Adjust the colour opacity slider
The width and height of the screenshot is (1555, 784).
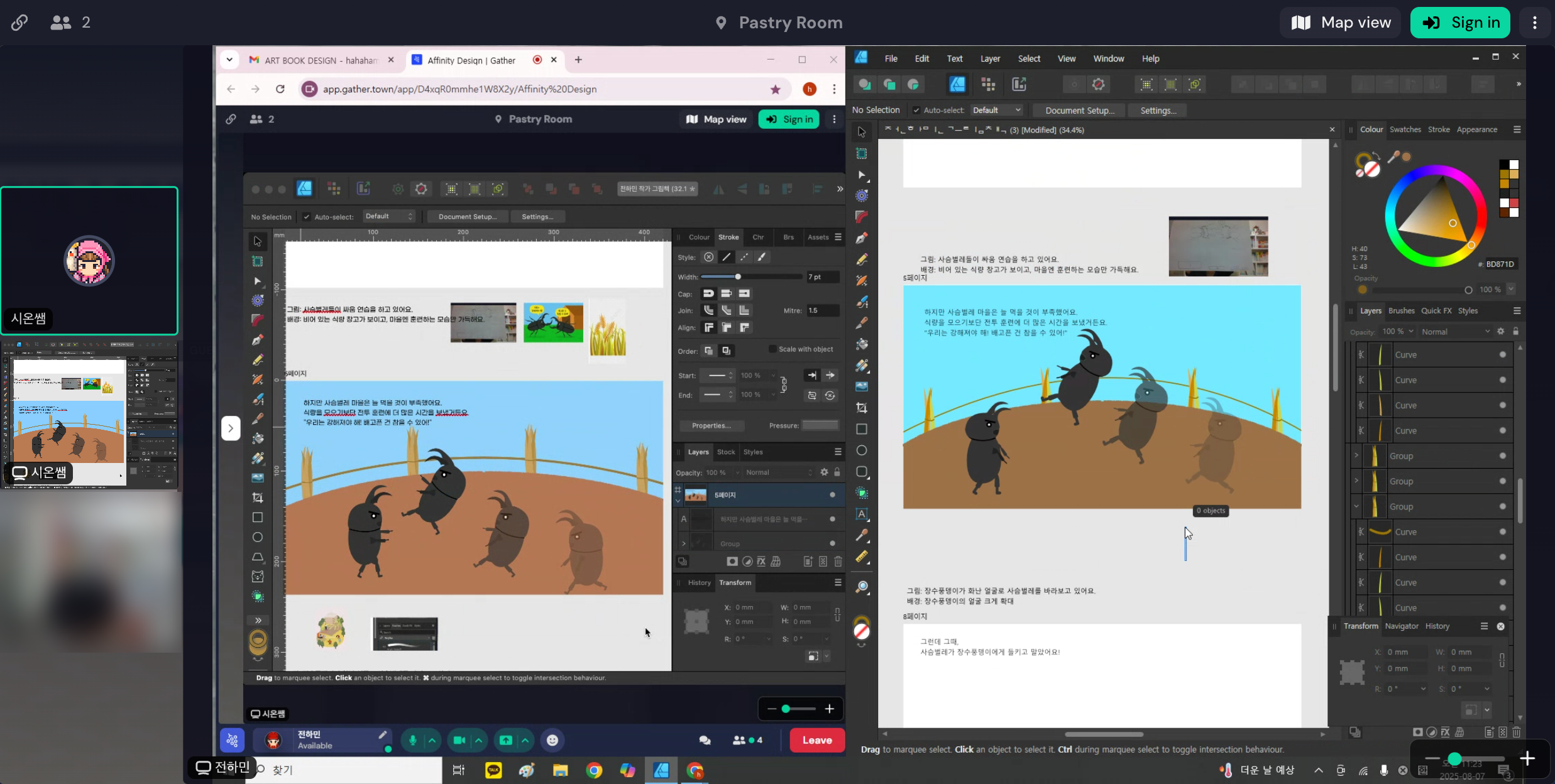coord(1420,290)
